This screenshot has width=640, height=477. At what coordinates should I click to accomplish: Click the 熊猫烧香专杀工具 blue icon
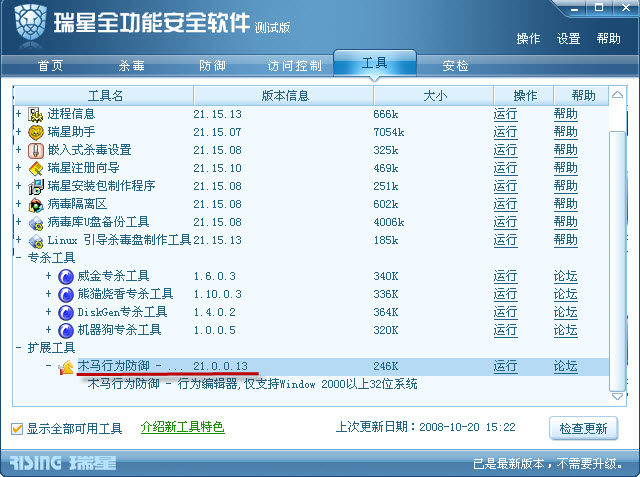click(x=66, y=295)
